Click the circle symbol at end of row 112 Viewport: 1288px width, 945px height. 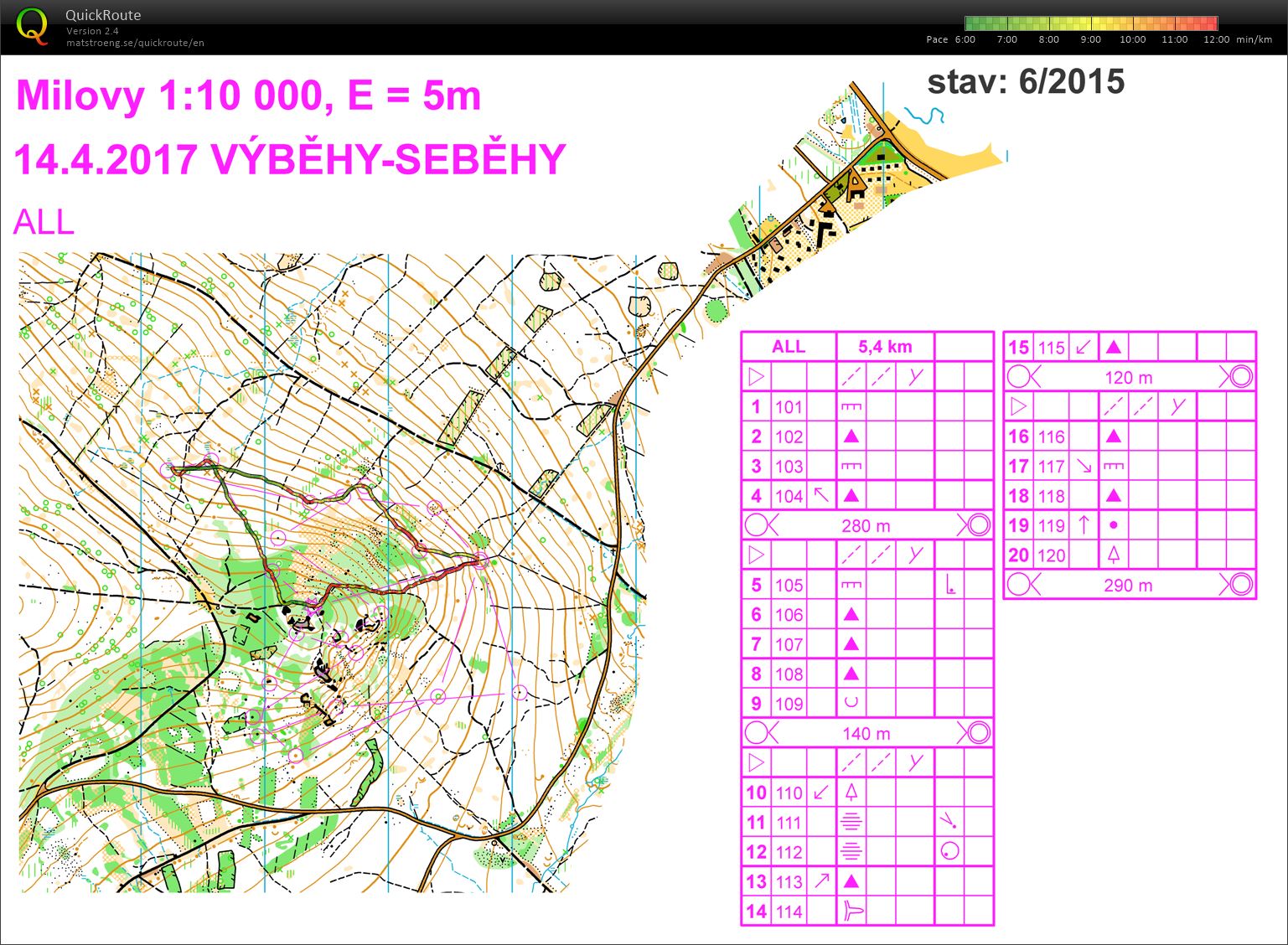point(949,851)
